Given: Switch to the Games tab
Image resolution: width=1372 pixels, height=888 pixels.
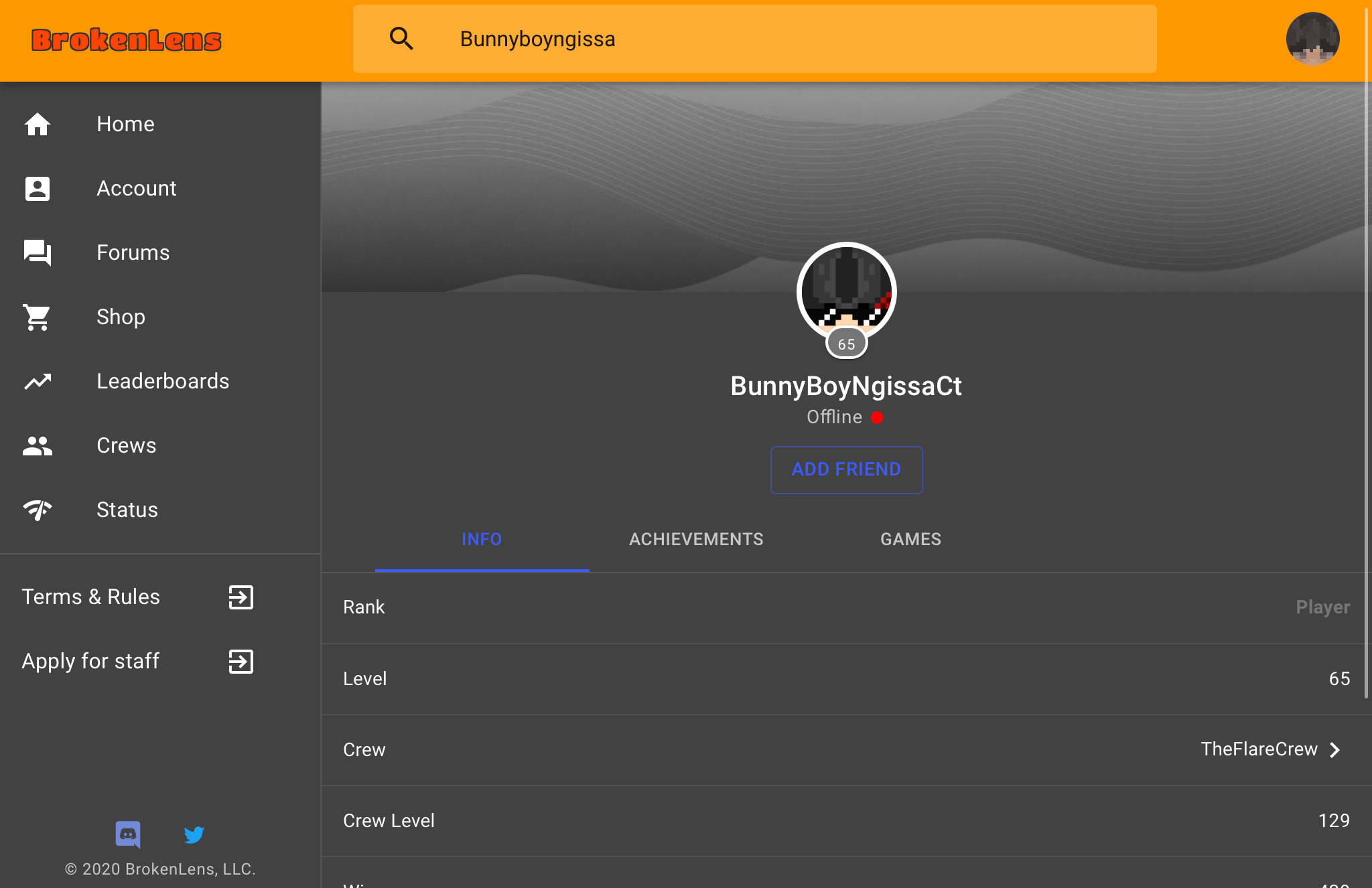Looking at the screenshot, I should coord(910,539).
